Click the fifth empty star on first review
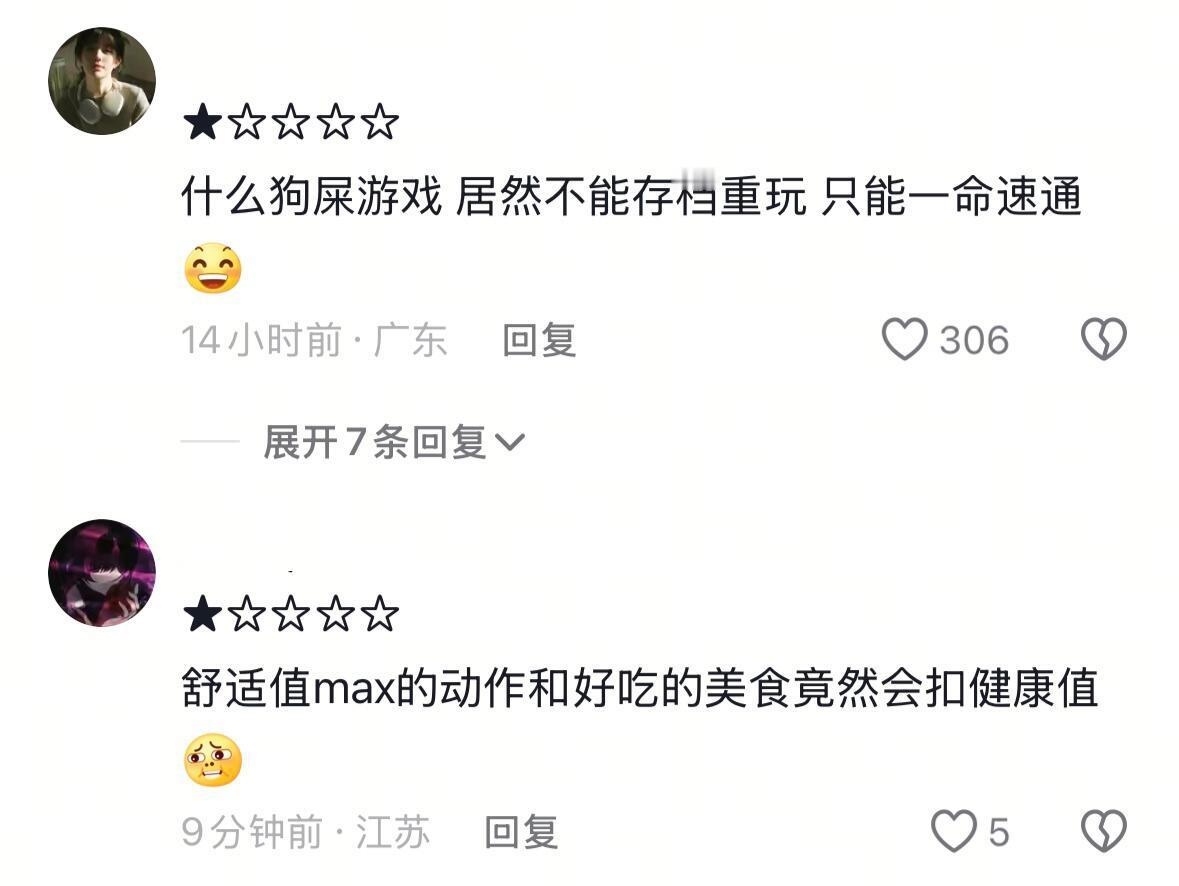The image size is (1179, 886). click(379, 123)
